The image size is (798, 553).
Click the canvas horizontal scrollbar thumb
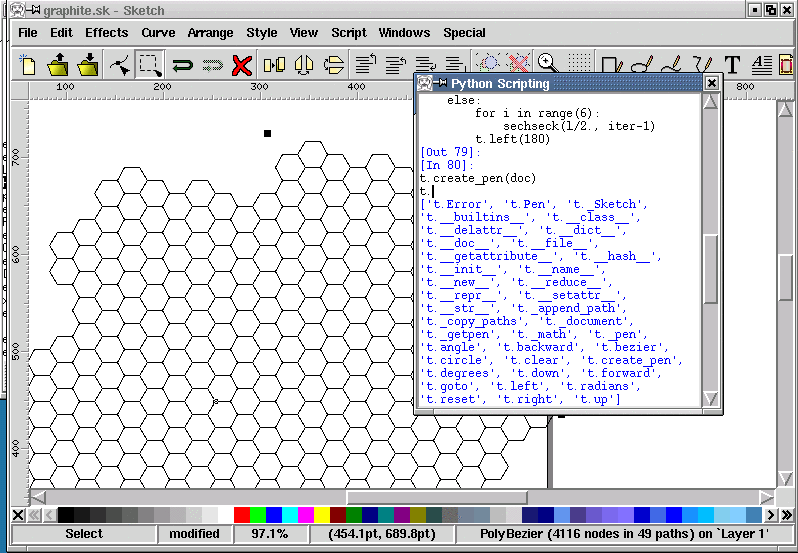(437, 497)
